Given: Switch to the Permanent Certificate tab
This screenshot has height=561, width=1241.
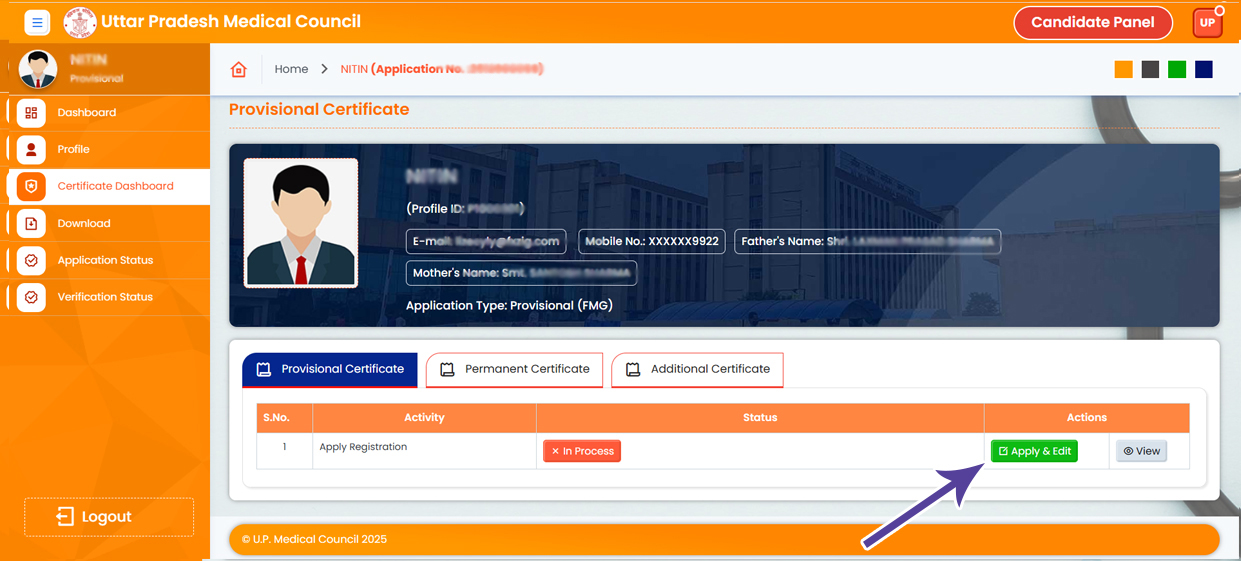Looking at the screenshot, I should (x=514, y=369).
